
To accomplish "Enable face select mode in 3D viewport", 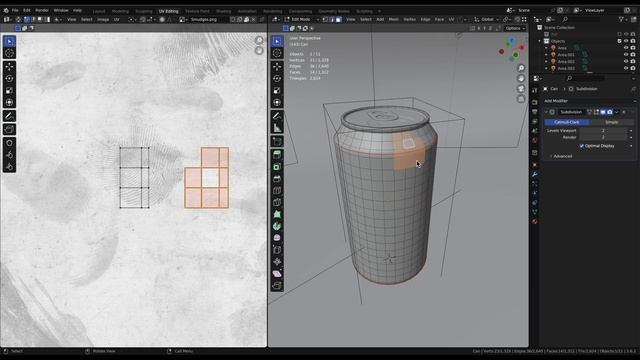I will (x=338, y=19).
